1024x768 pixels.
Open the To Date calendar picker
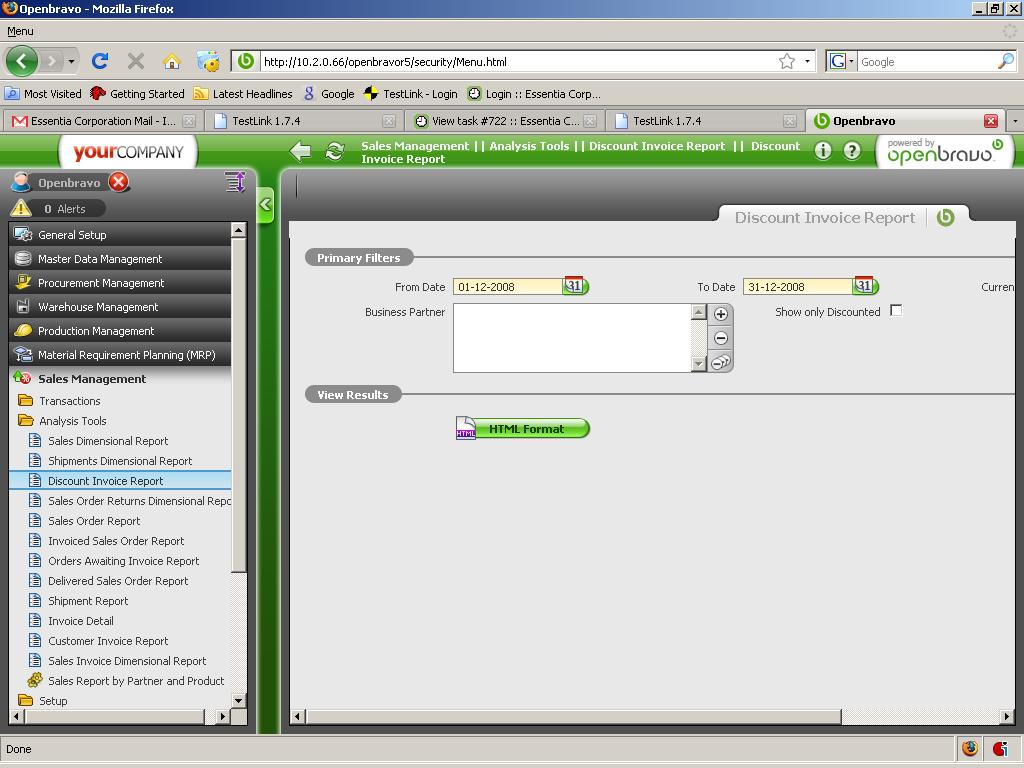(x=864, y=286)
